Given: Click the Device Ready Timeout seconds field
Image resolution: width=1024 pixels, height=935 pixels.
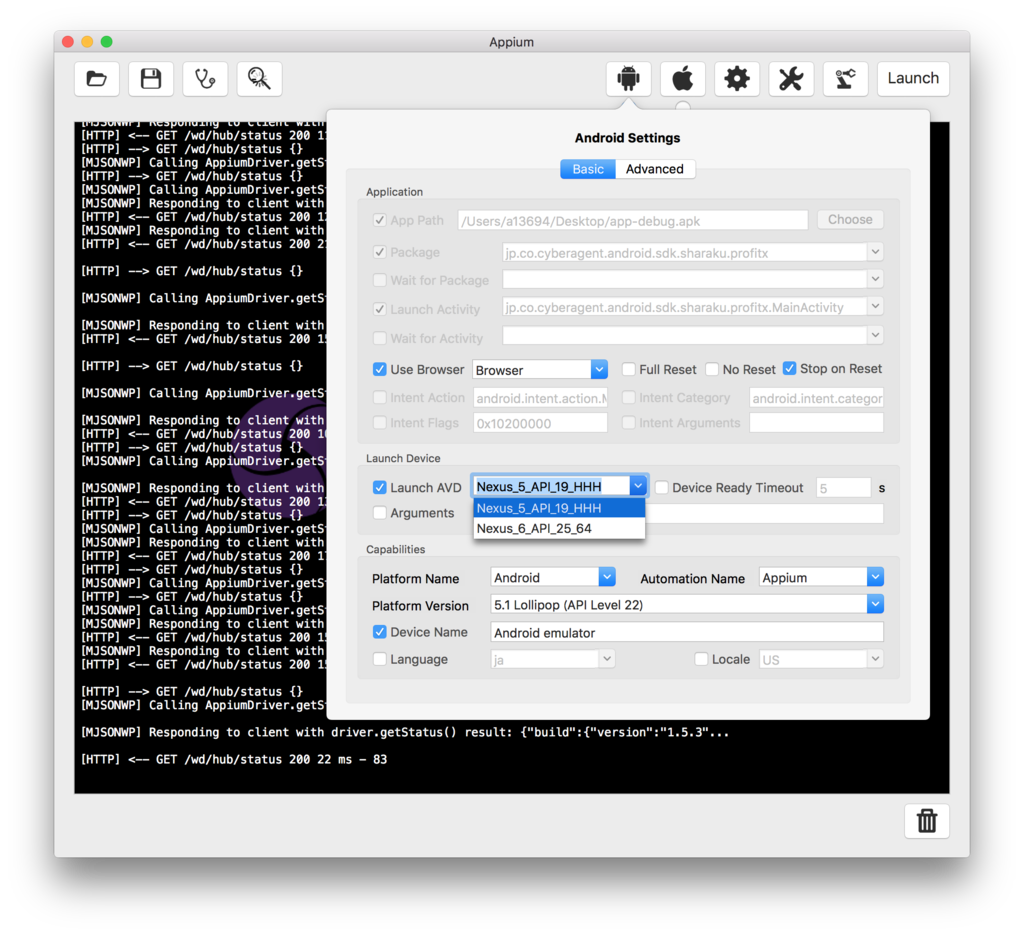Looking at the screenshot, I should click(844, 488).
